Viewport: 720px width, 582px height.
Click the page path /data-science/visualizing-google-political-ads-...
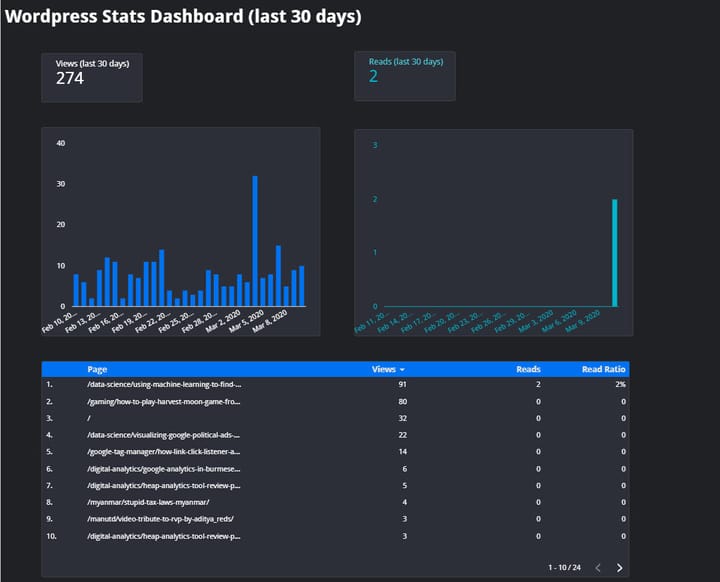(163, 435)
